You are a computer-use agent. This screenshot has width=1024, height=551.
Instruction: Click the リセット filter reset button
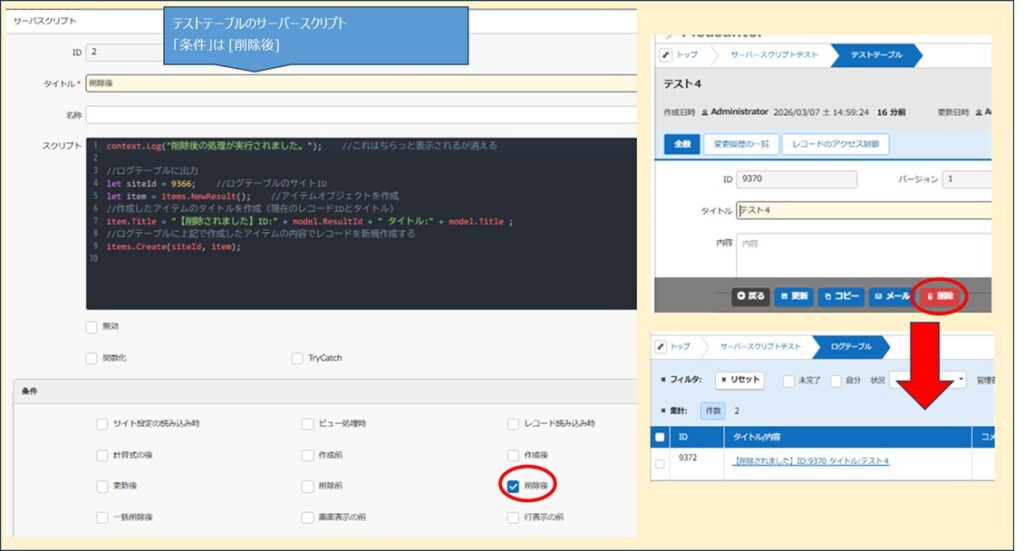tap(741, 380)
